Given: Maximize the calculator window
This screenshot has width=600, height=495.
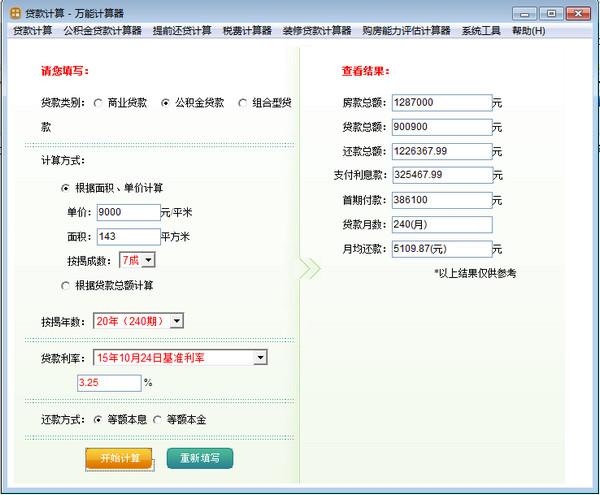Looking at the screenshot, I should pyautogui.click(x=551, y=14).
